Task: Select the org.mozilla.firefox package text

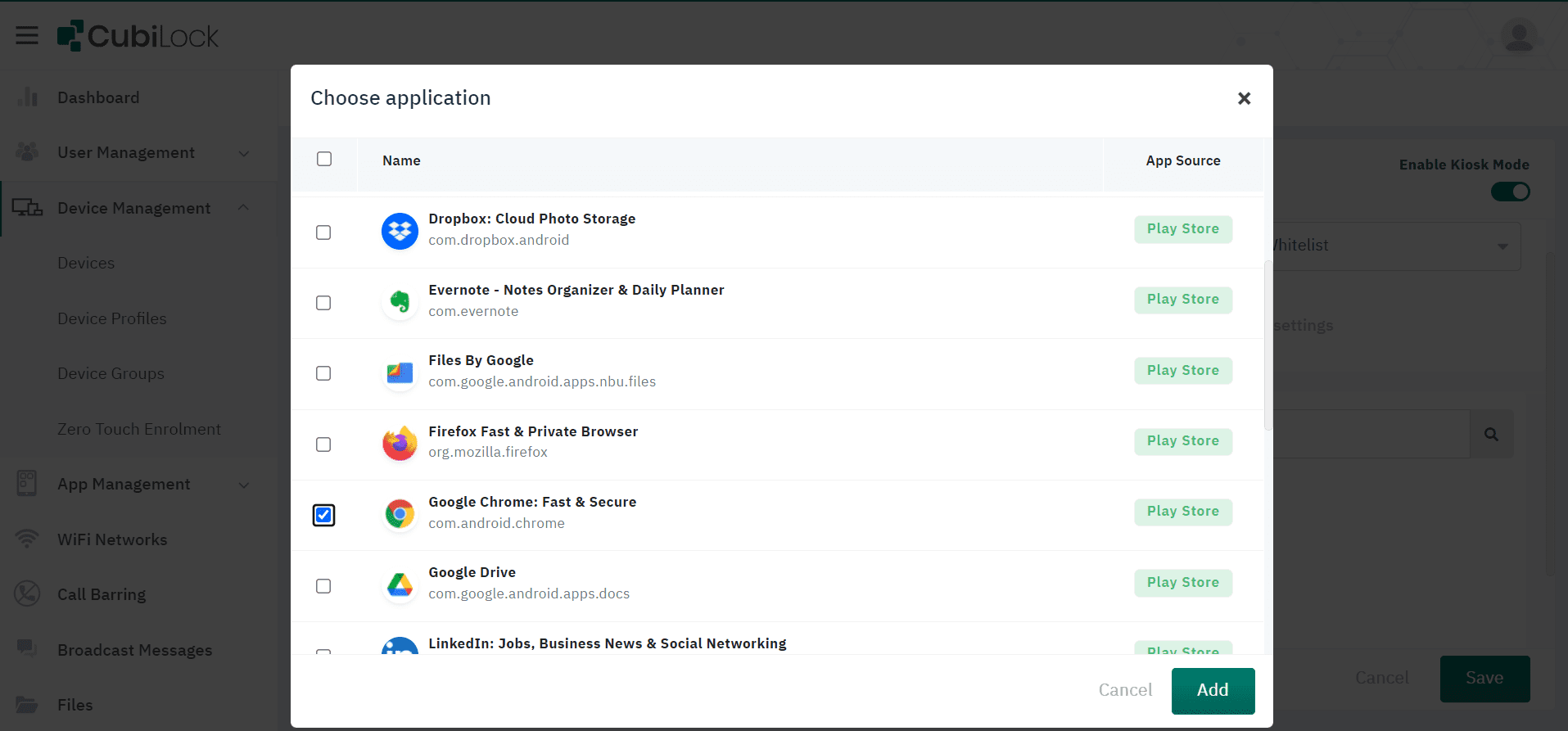Action: click(x=488, y=452)
